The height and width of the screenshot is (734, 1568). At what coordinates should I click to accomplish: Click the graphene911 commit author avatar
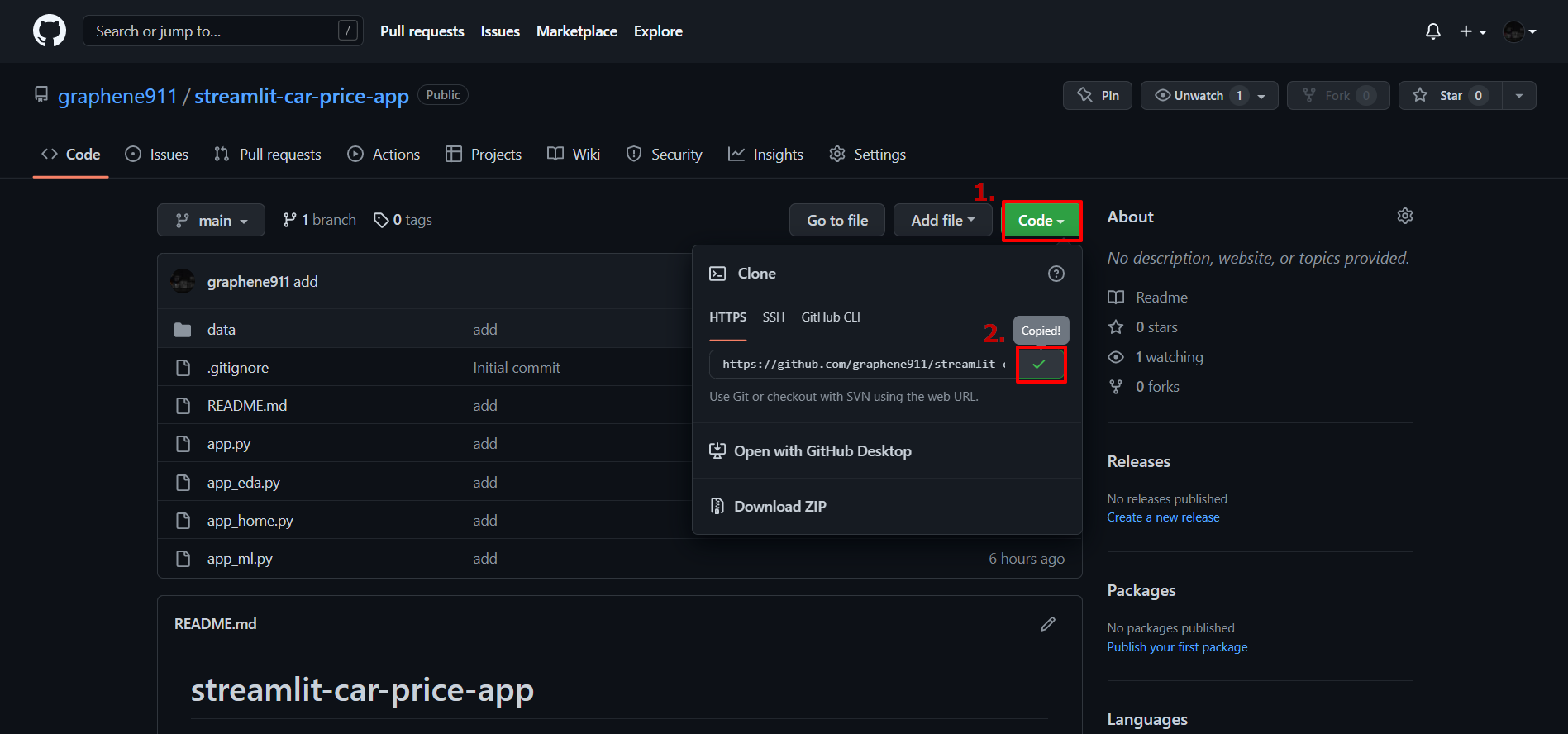pyautogui.click(x=183, y=281)
